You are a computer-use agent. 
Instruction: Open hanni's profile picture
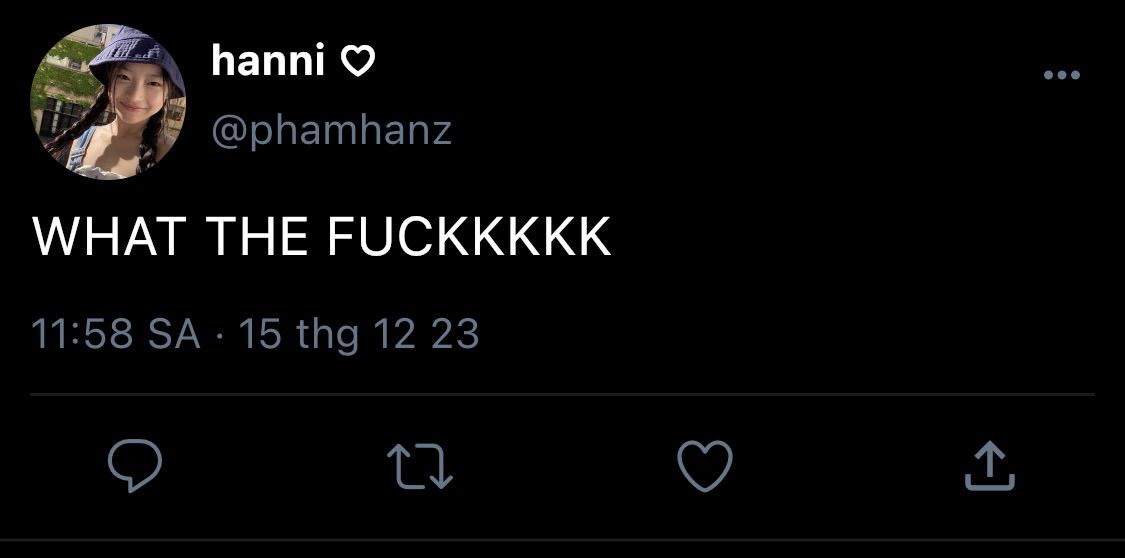[108, 102]
